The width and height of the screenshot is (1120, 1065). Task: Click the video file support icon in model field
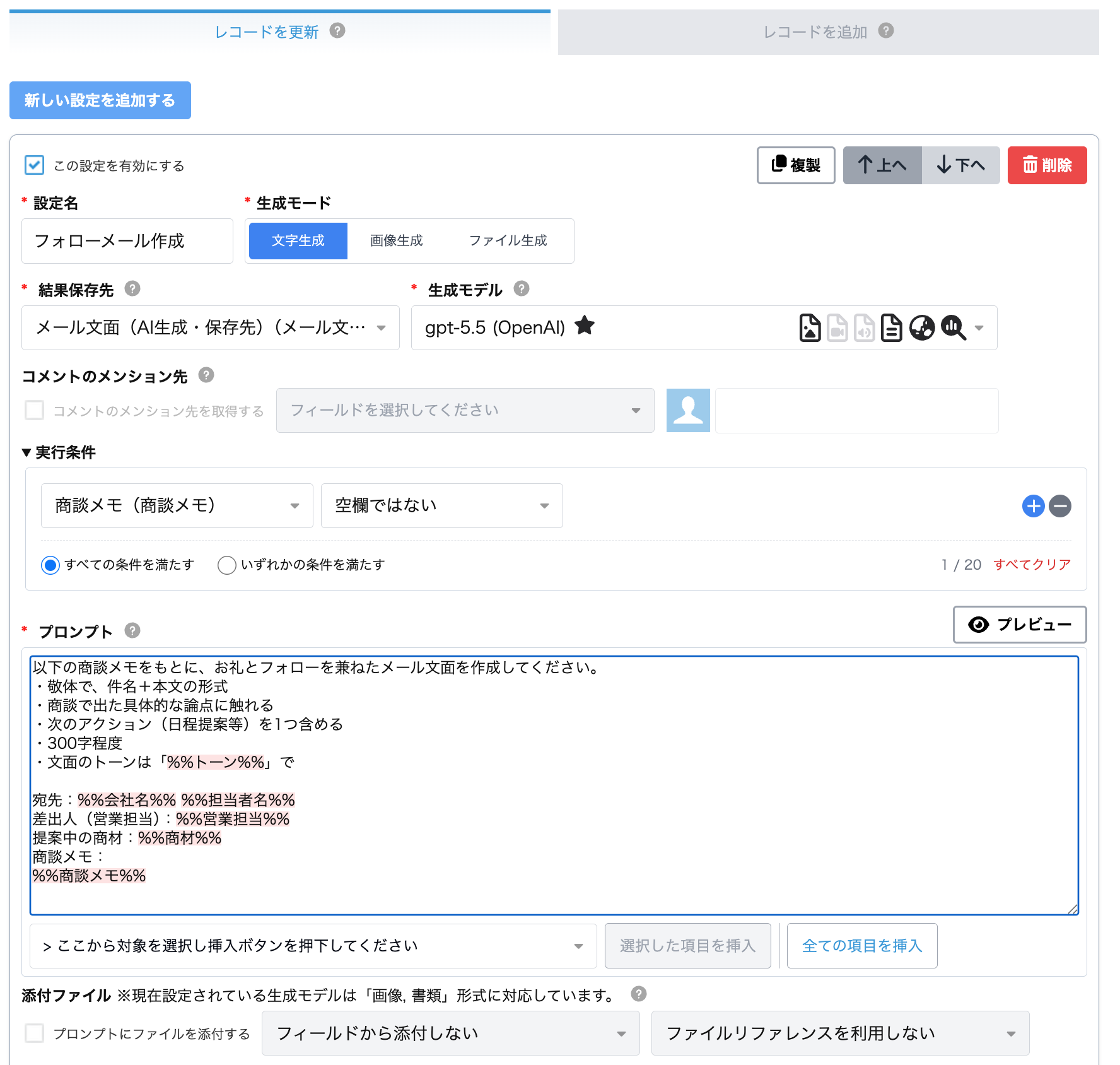coord(837,327)
